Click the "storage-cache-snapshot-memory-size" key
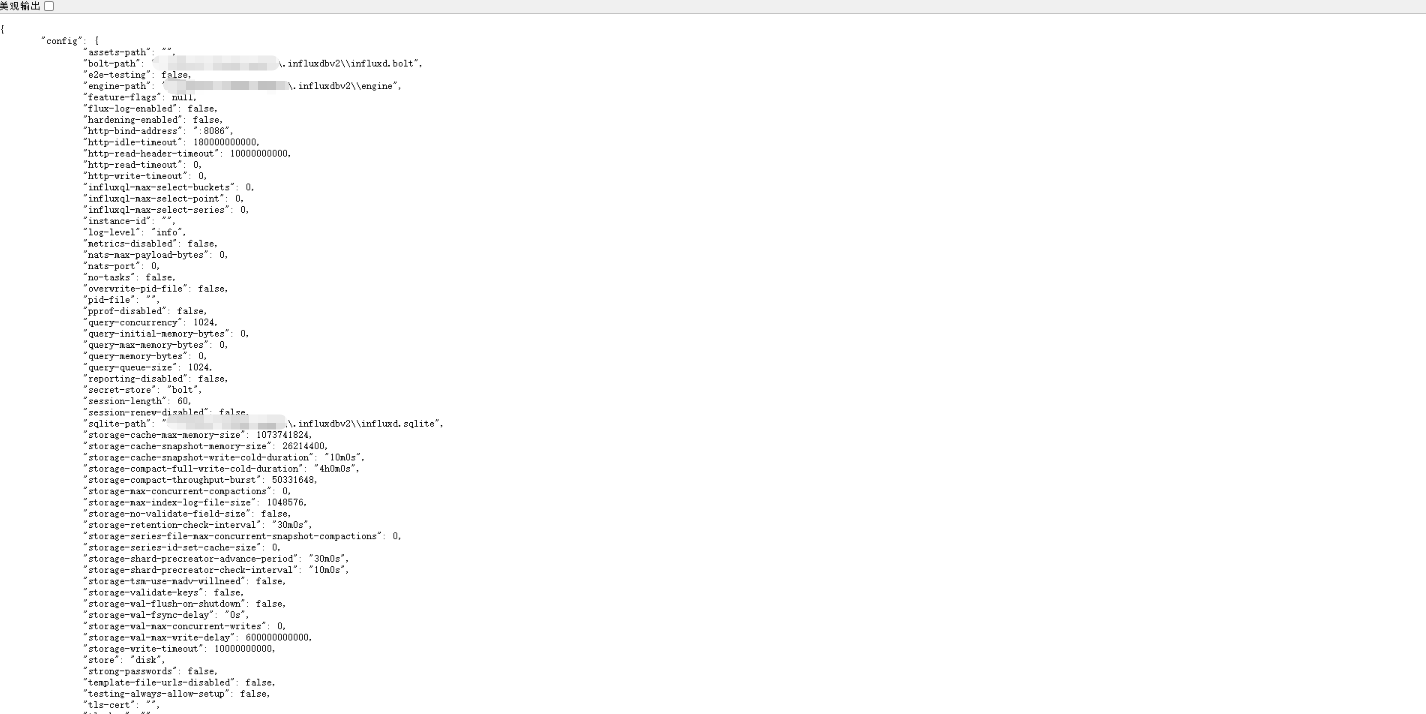 178,446
